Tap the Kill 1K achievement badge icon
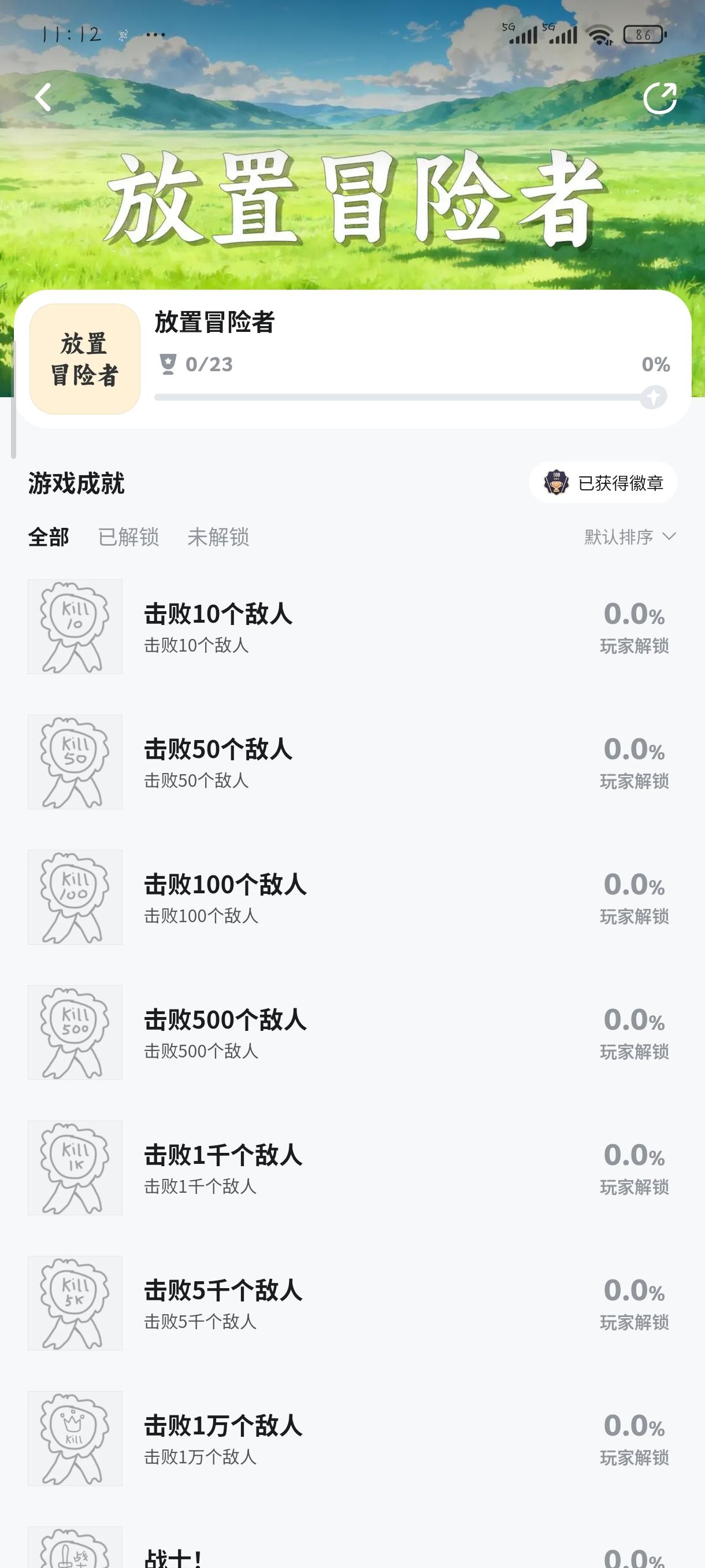This screenshot has height=1568, width=705. tap(75, 1167)
